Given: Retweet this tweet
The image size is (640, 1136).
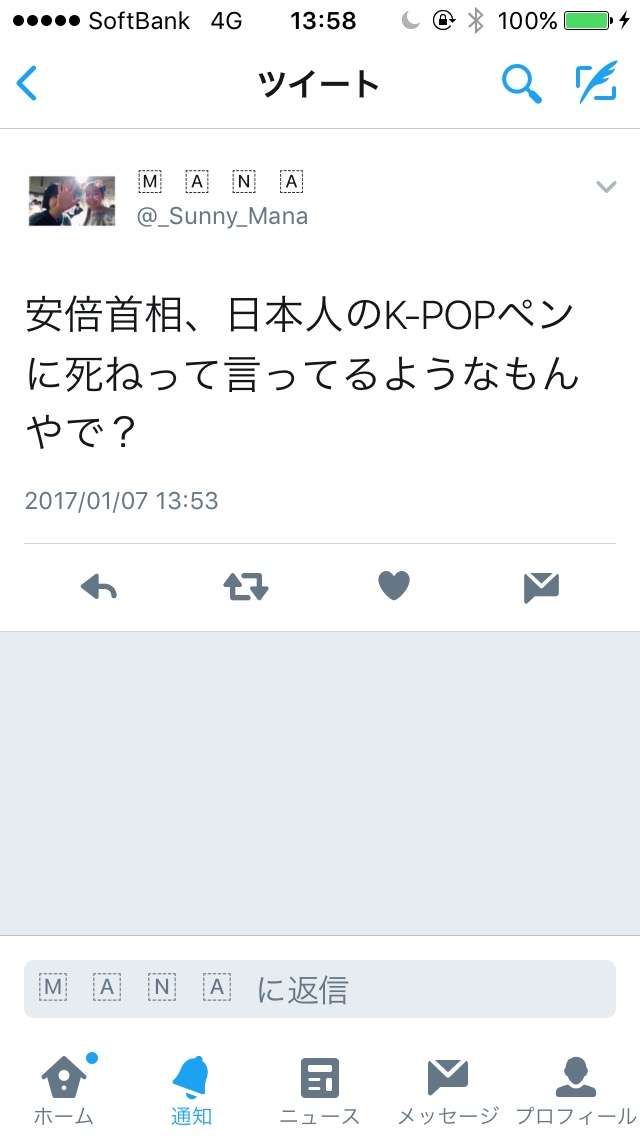Looking at the screenshot, I should click(246, 587).
